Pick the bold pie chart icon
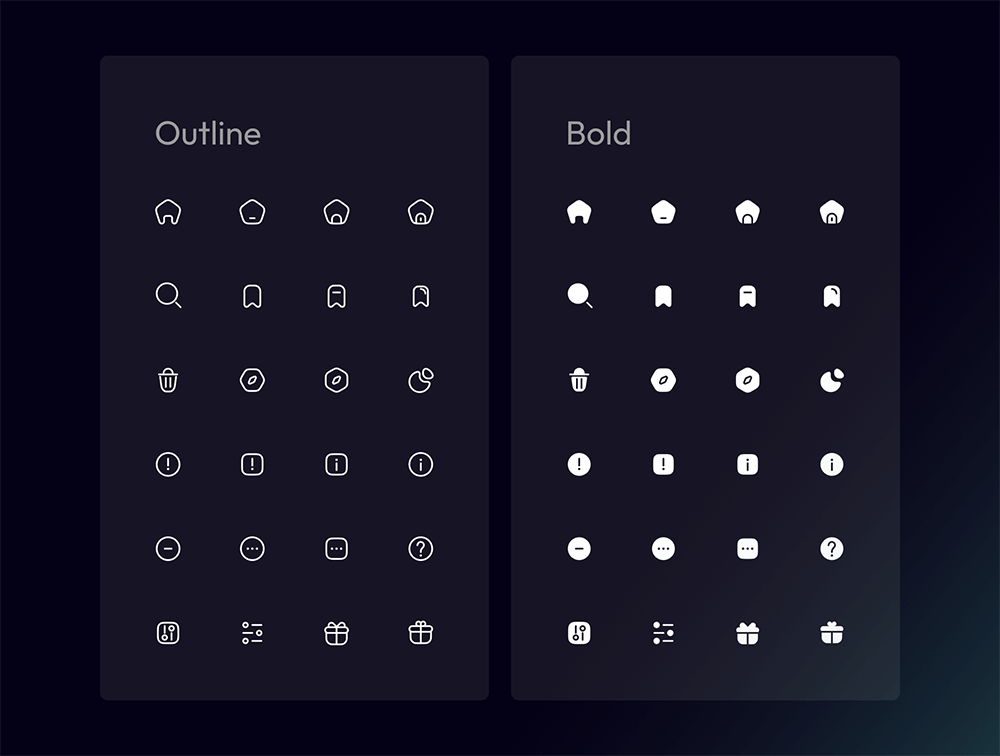Screen dimensions: 1000x756 (831, 380)
